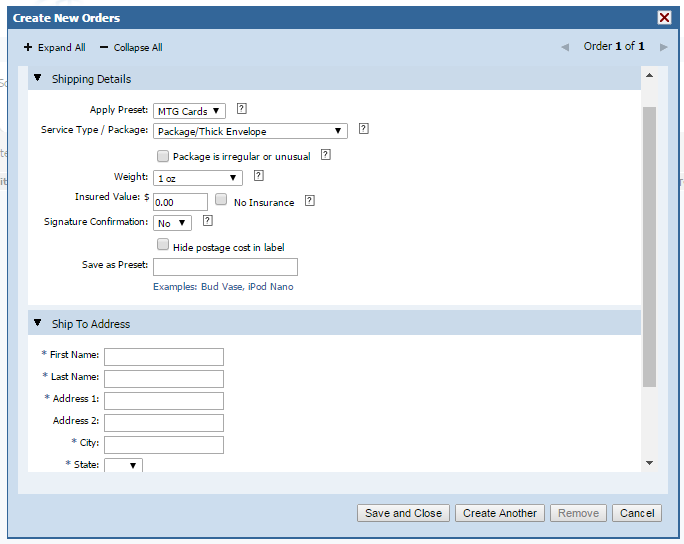
Task: Click Create Another button
Action: coord(500,513)
